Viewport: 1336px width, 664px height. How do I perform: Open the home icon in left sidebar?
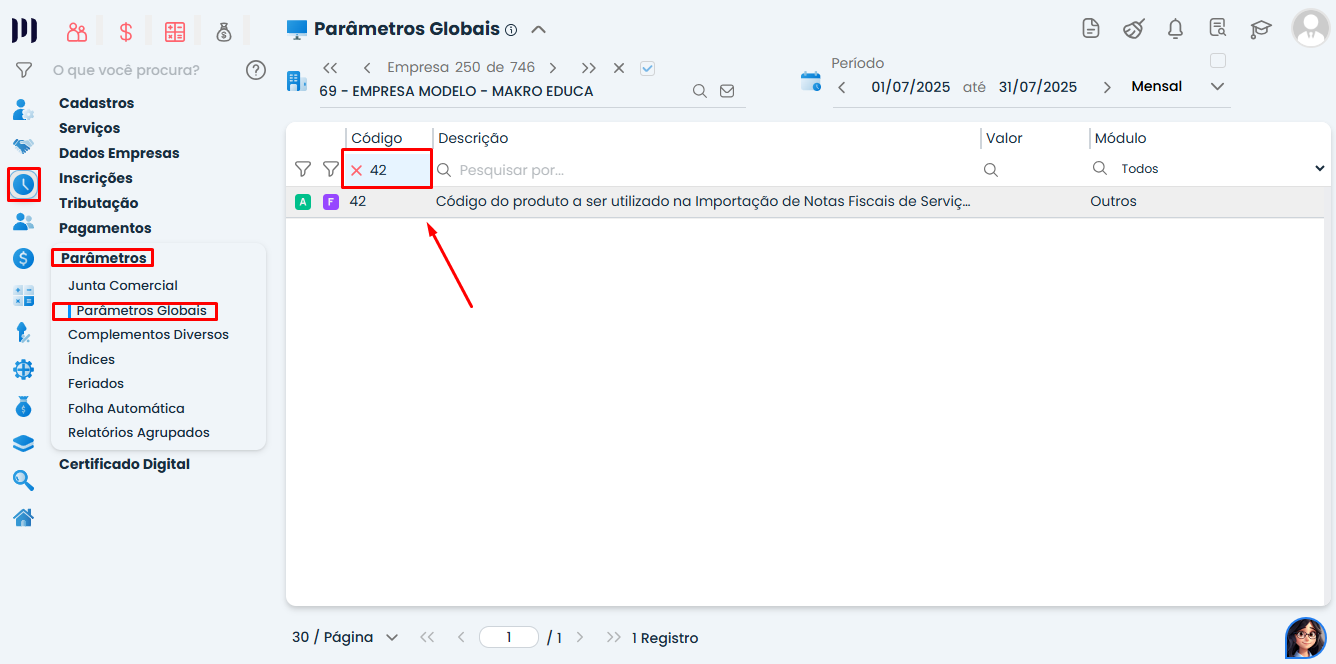pos(23,517)
